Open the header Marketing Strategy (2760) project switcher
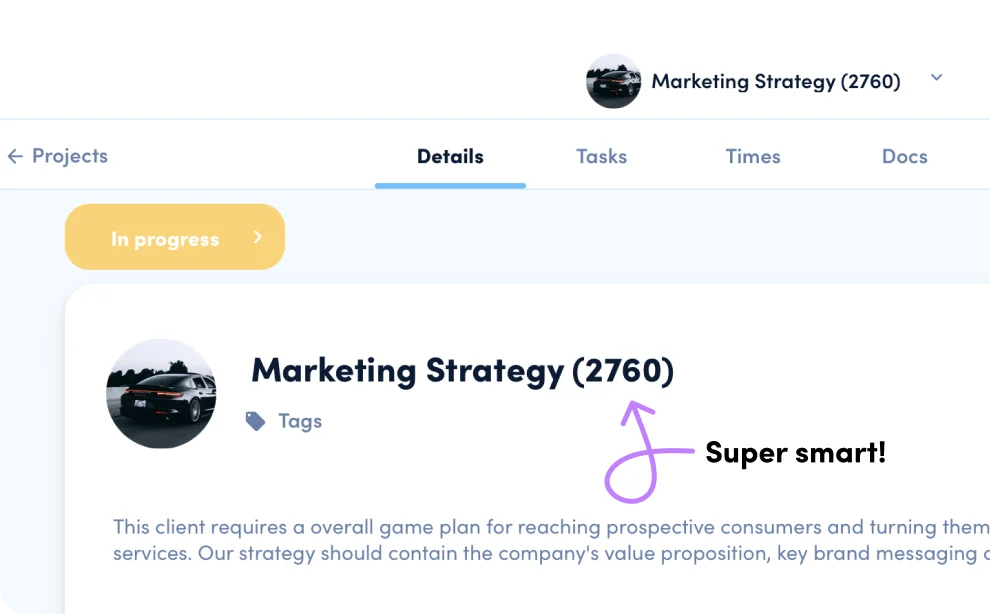The width and height of the screenshot is (990, 614). point(775,81)
